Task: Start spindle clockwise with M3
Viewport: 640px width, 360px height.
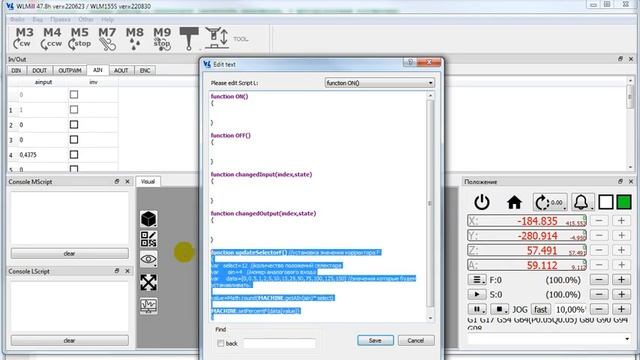Action: (x=23, y=38)
